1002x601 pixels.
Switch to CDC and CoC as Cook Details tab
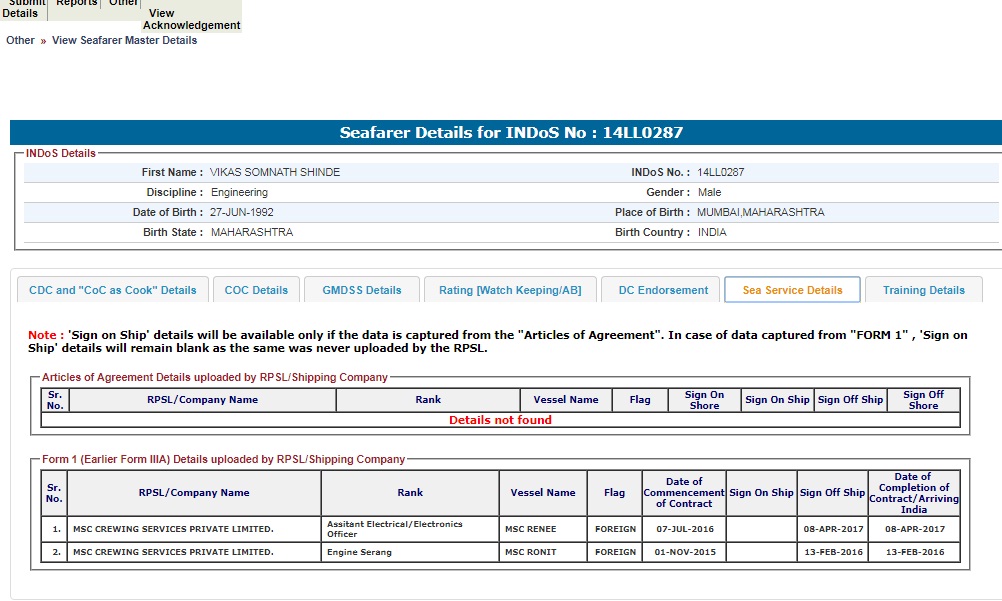click(113, 290)
